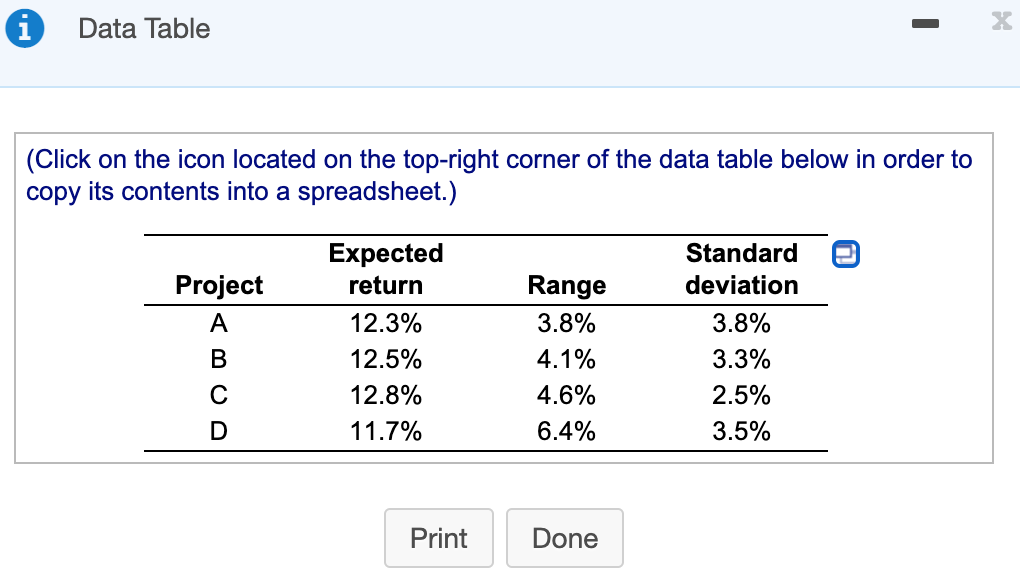Image resolution: width=1020 pixels, height=586 pixels.
Task: Click the Print button
Action: pos(438,538)
